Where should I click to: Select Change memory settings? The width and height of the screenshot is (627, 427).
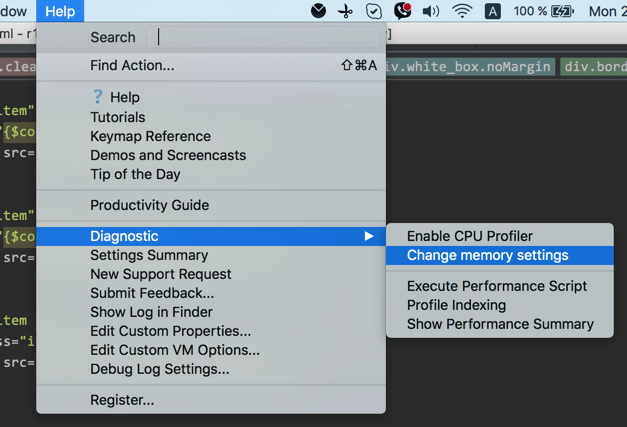pos(487,255)
